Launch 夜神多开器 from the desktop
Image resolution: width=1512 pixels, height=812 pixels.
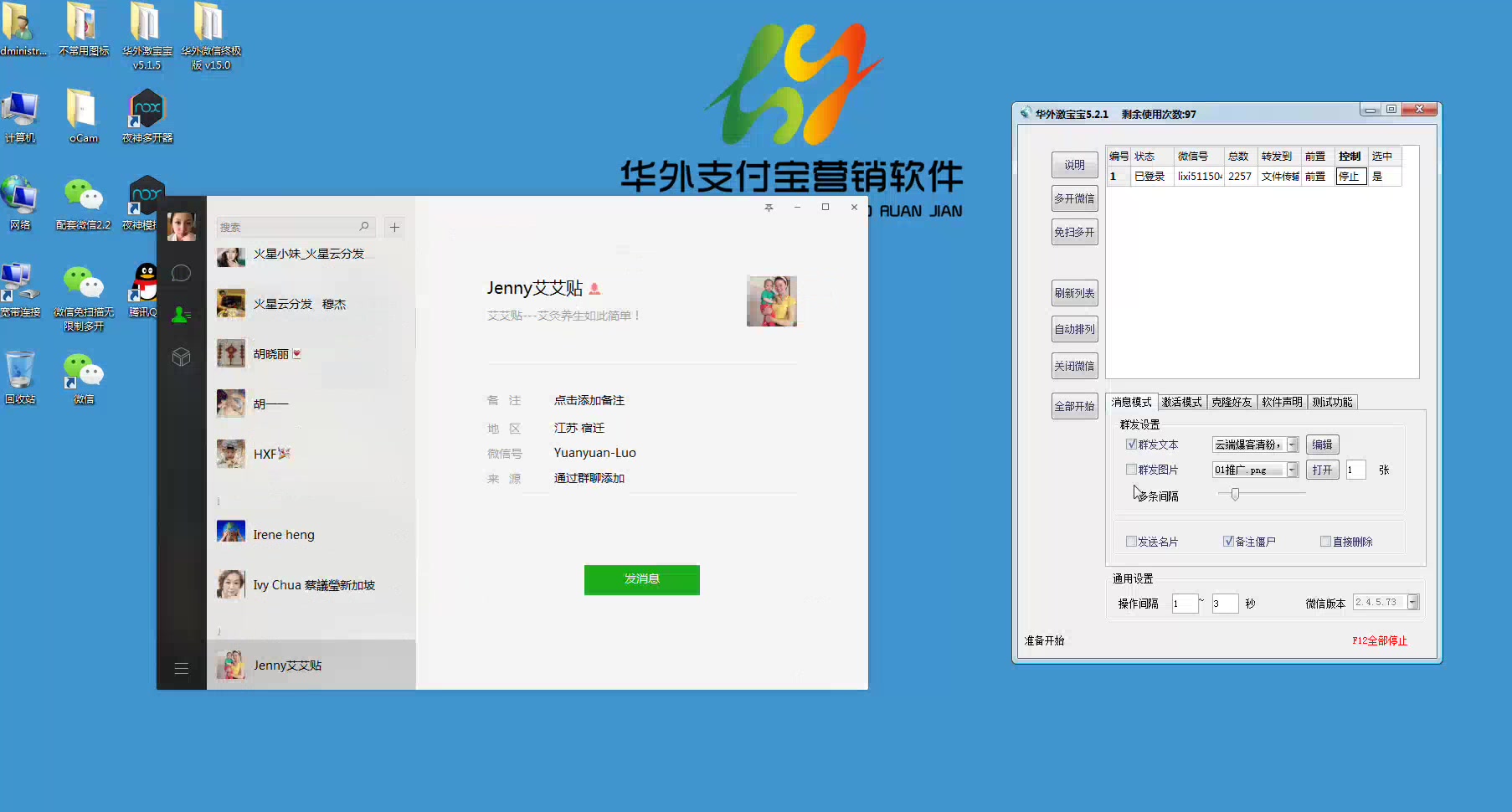(147, 116)
